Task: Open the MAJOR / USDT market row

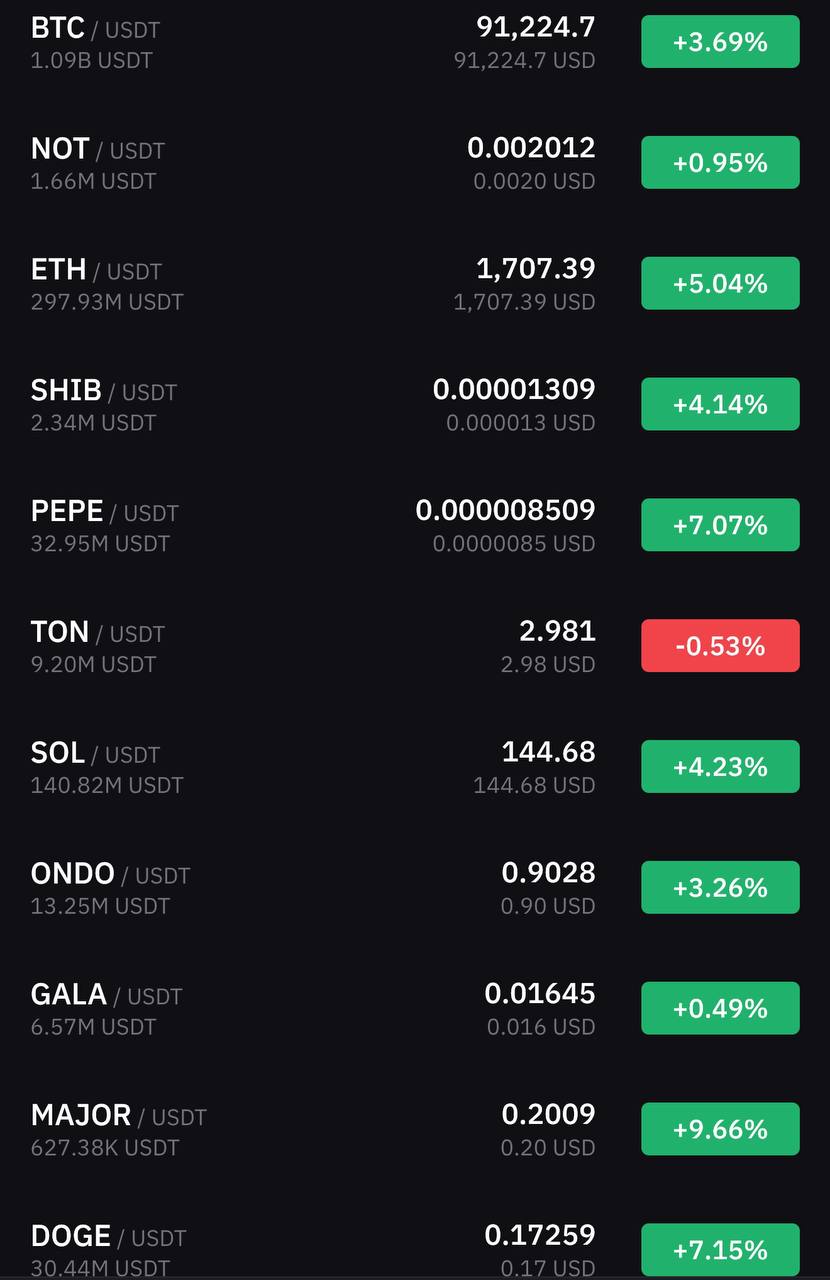Action: pos(415,1131)
